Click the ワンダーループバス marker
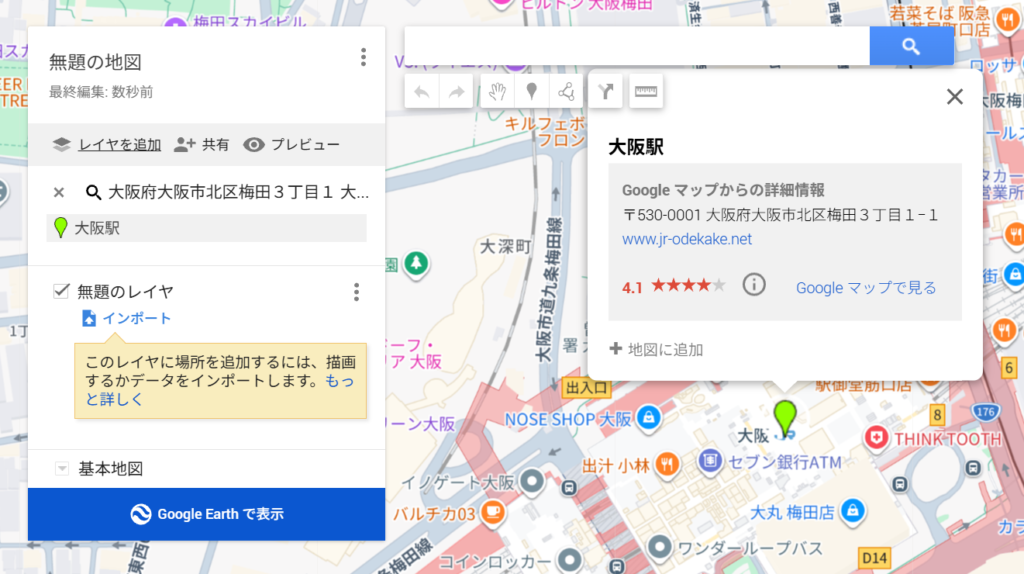Image resolution: width=1024 pixels, height=574 pixels. tap(659, 547)
